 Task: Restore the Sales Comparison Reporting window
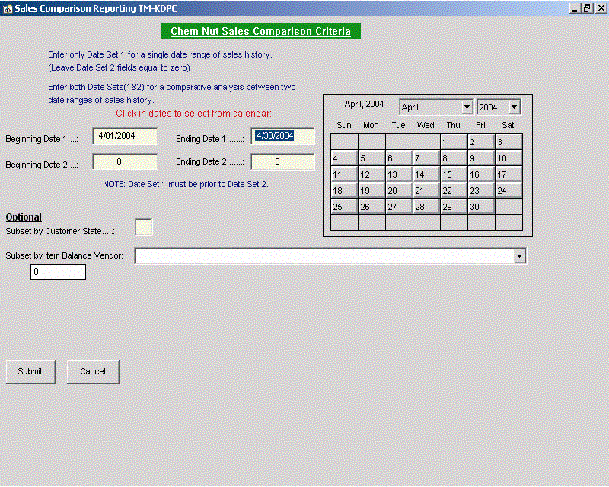587,8
